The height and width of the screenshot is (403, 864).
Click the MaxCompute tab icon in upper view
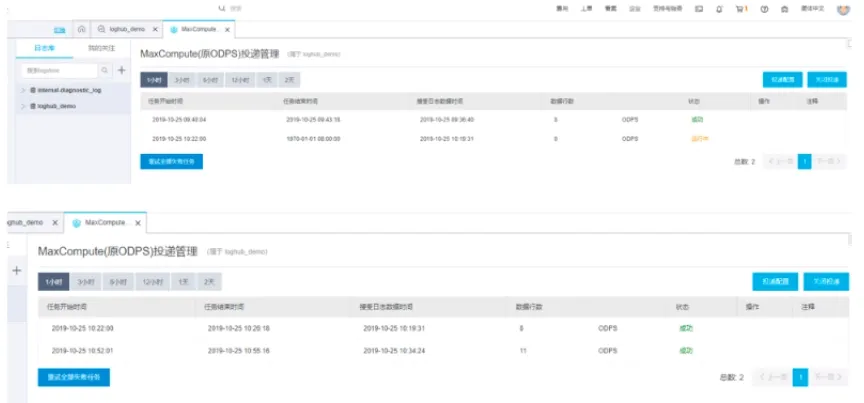click(x=174, y=30)
